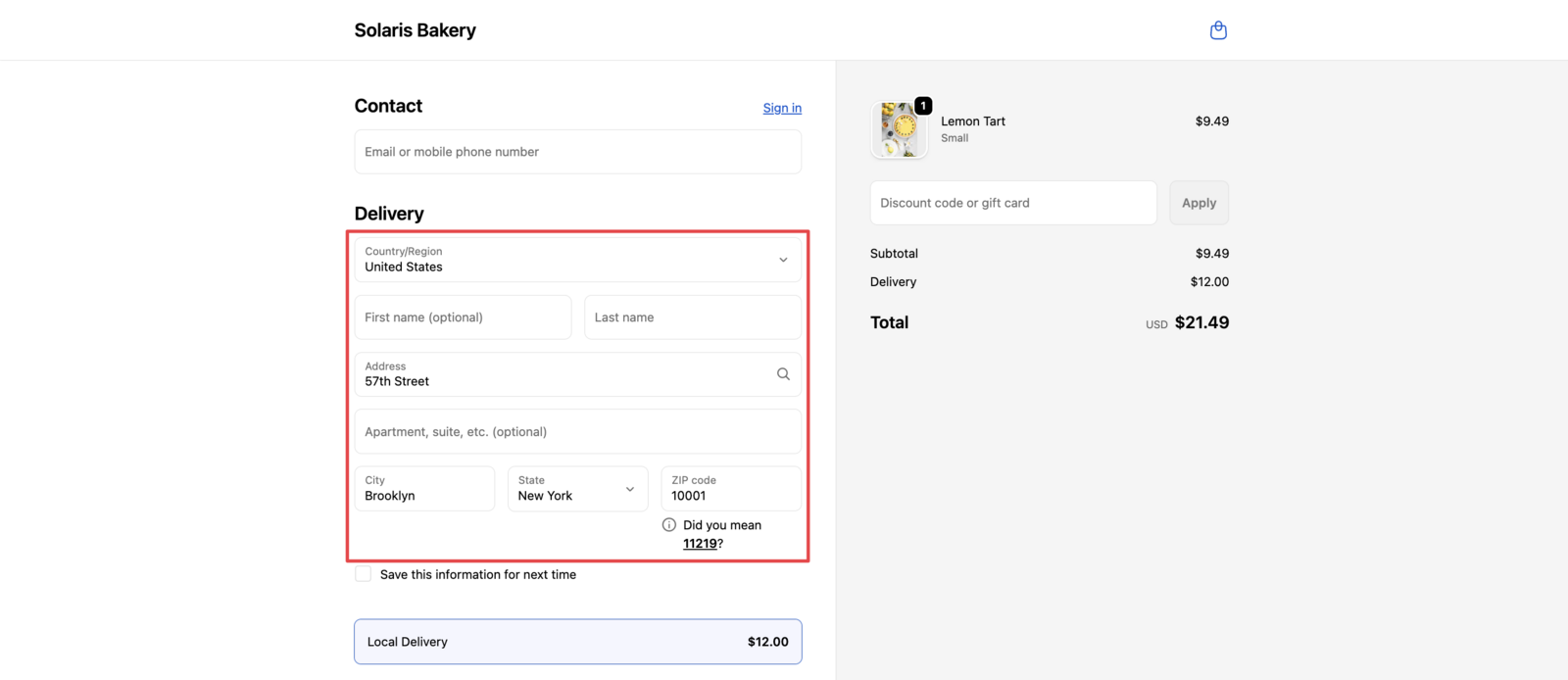This screenshot has width=1568, height=680.
Task: Click the City field showing Brooklyn
Action: 424,488
